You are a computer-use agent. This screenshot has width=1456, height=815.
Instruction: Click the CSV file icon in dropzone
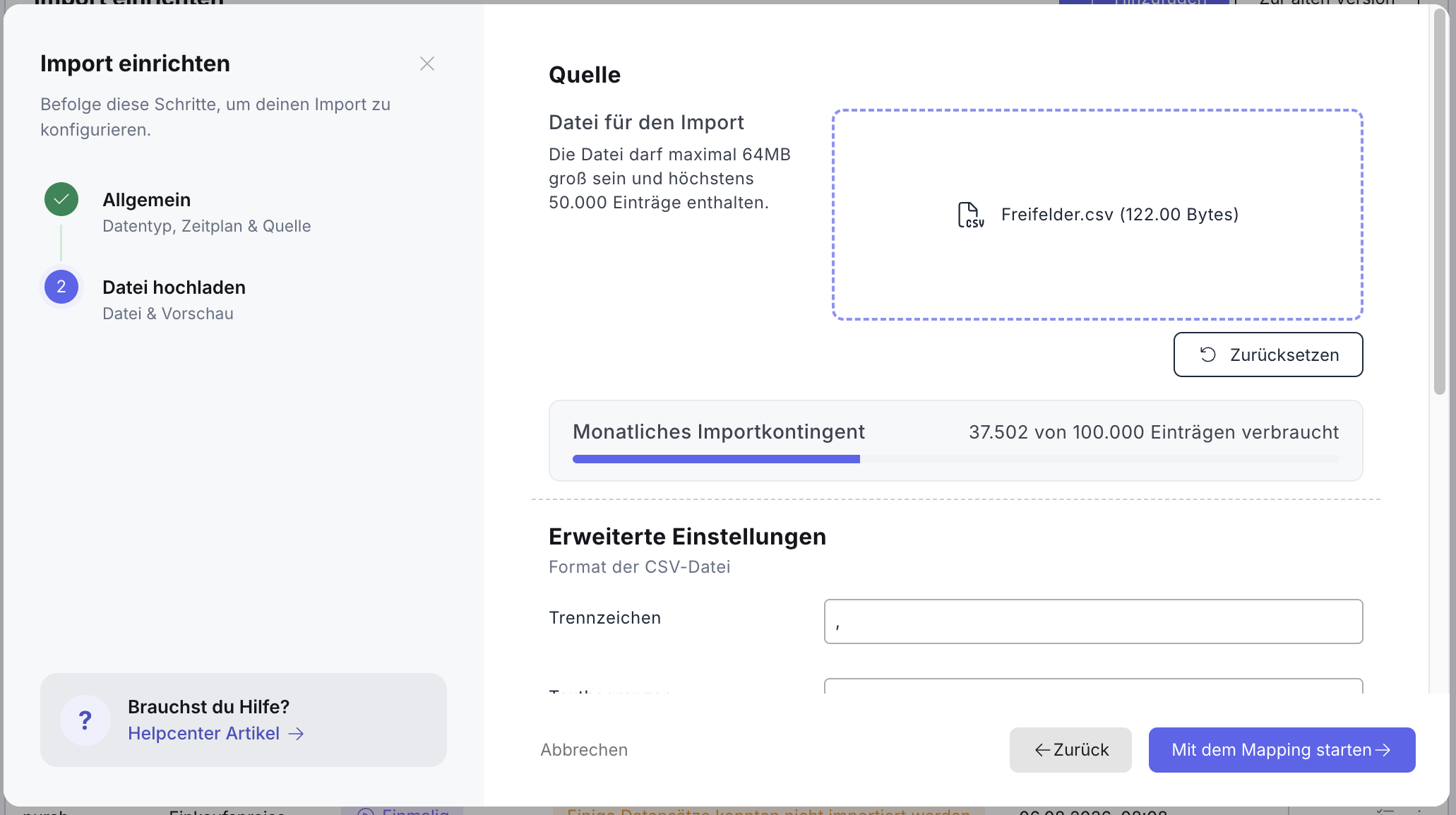coord(971,215)
